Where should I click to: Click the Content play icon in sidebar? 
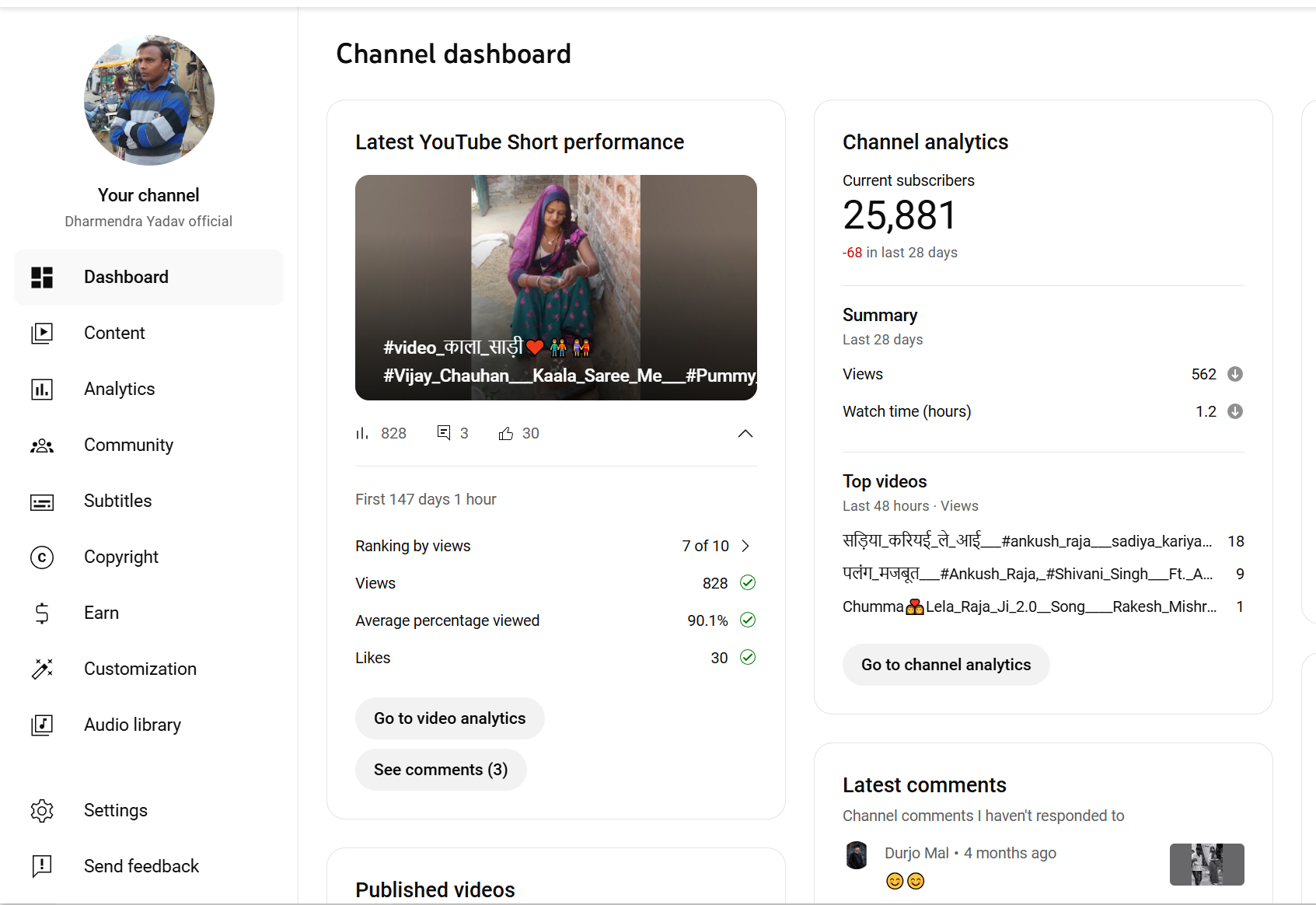[x=42, y=334]
